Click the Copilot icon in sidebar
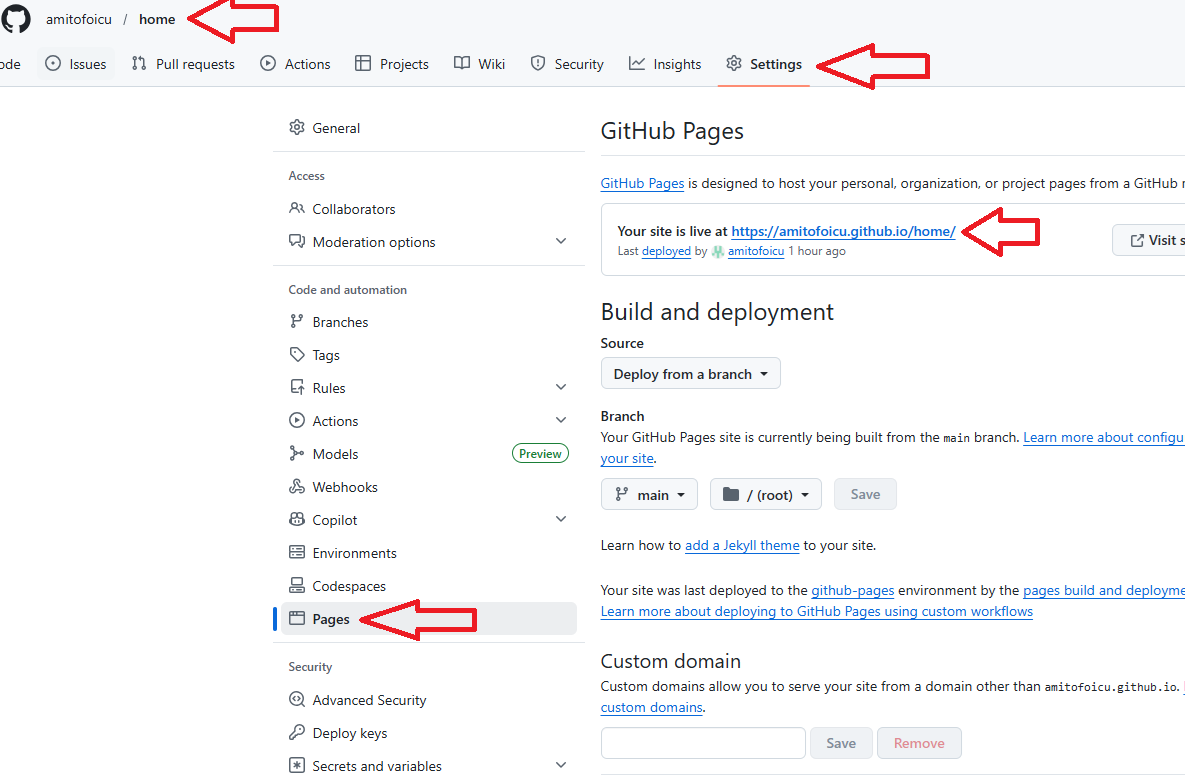This screenshot has height=782, width=1185. [297, 520]
